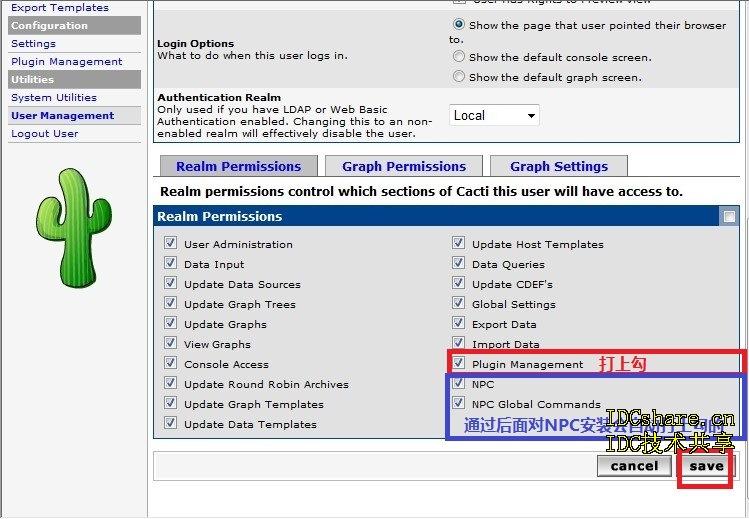This screenshot has height=519, width=749.
Task: Click the 'Realm Permissions' blue section header
Action: (446, 217)
